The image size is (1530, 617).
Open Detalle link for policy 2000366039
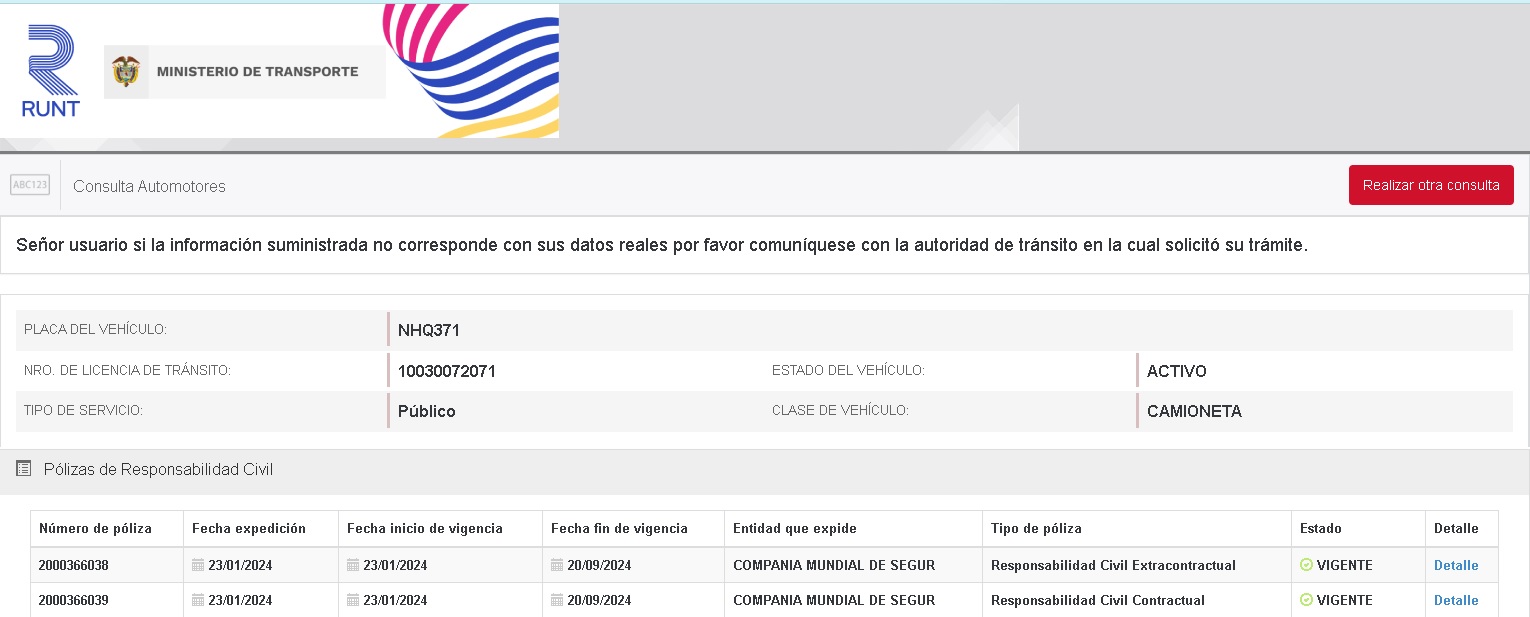1455,600
